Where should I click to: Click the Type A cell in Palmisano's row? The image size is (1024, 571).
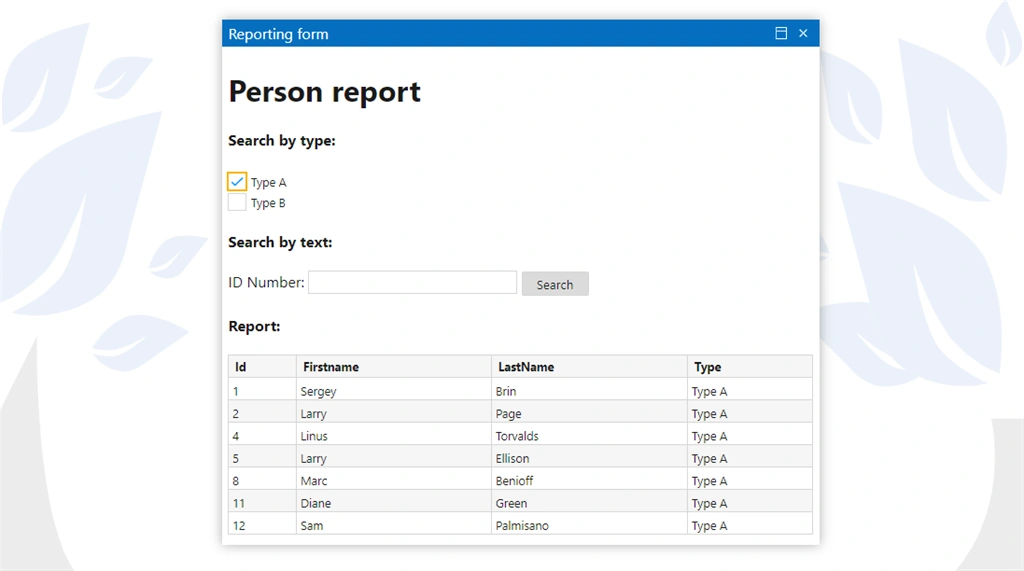click(750, 525)
